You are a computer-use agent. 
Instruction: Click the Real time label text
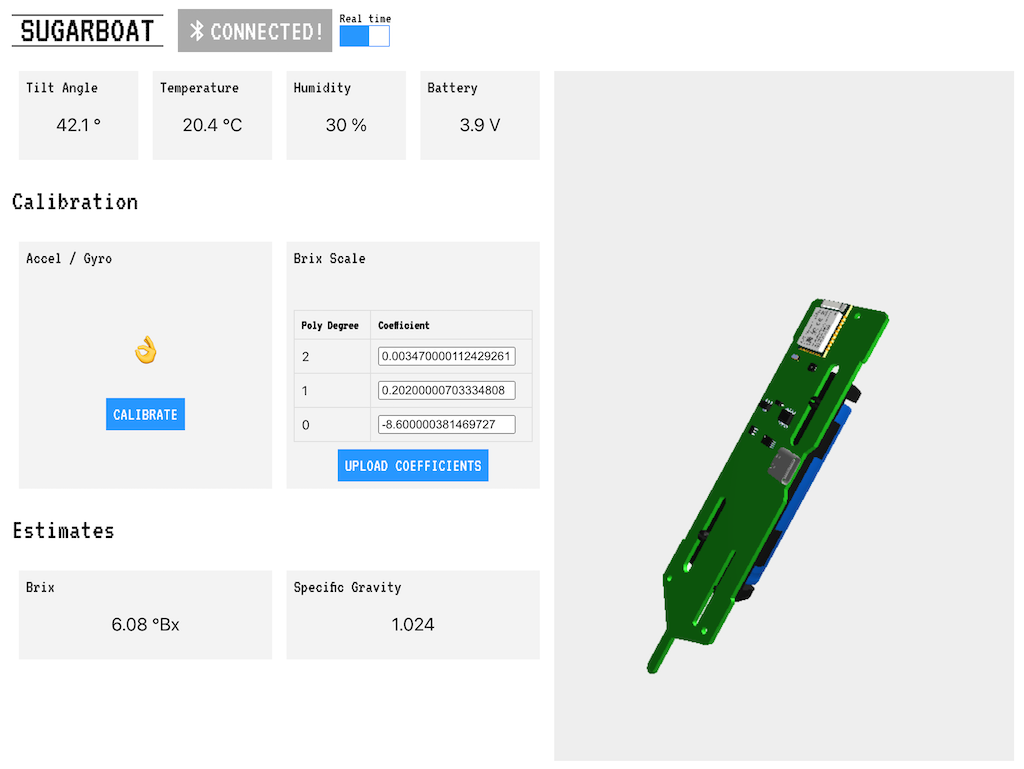pyautogui.click(x=365, y=18)
